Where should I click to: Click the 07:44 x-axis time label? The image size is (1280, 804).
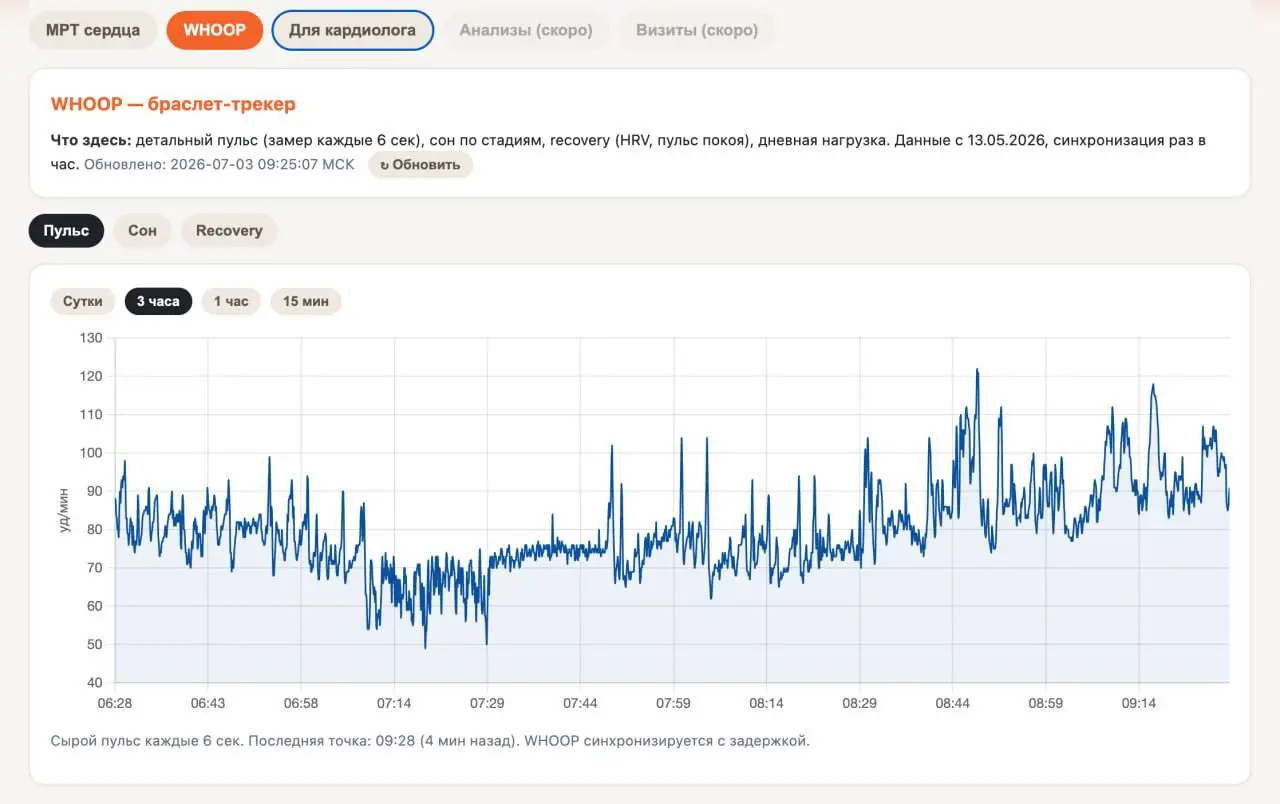click(580, 703)
